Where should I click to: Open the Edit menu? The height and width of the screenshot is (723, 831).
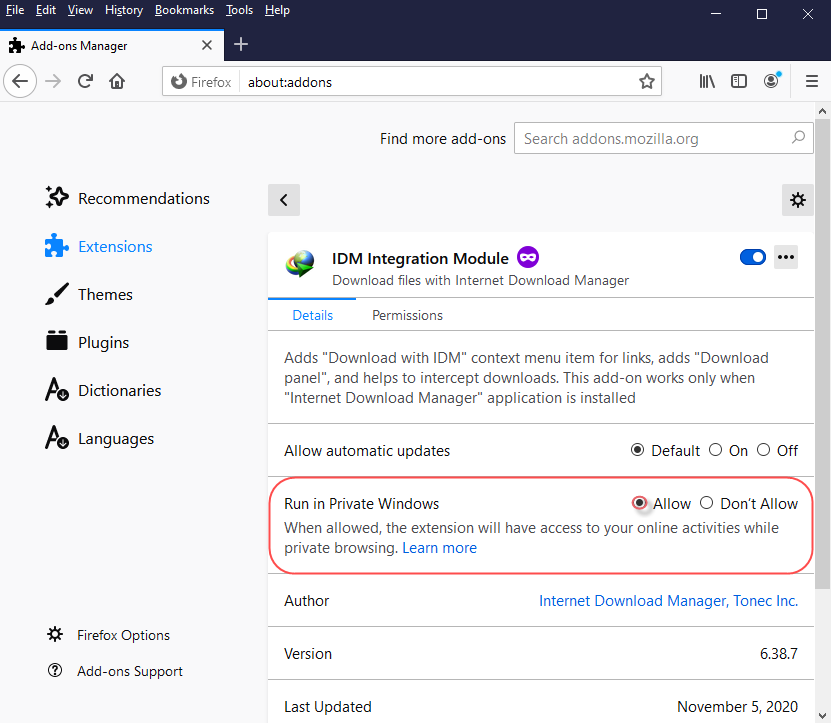click(x=46, y=10)
